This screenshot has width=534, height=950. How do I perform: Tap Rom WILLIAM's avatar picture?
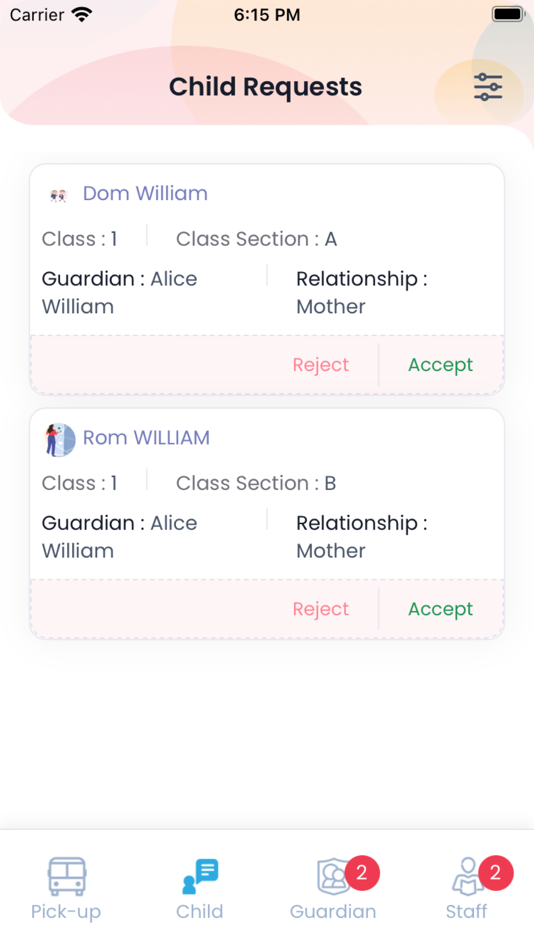(59, 439)
